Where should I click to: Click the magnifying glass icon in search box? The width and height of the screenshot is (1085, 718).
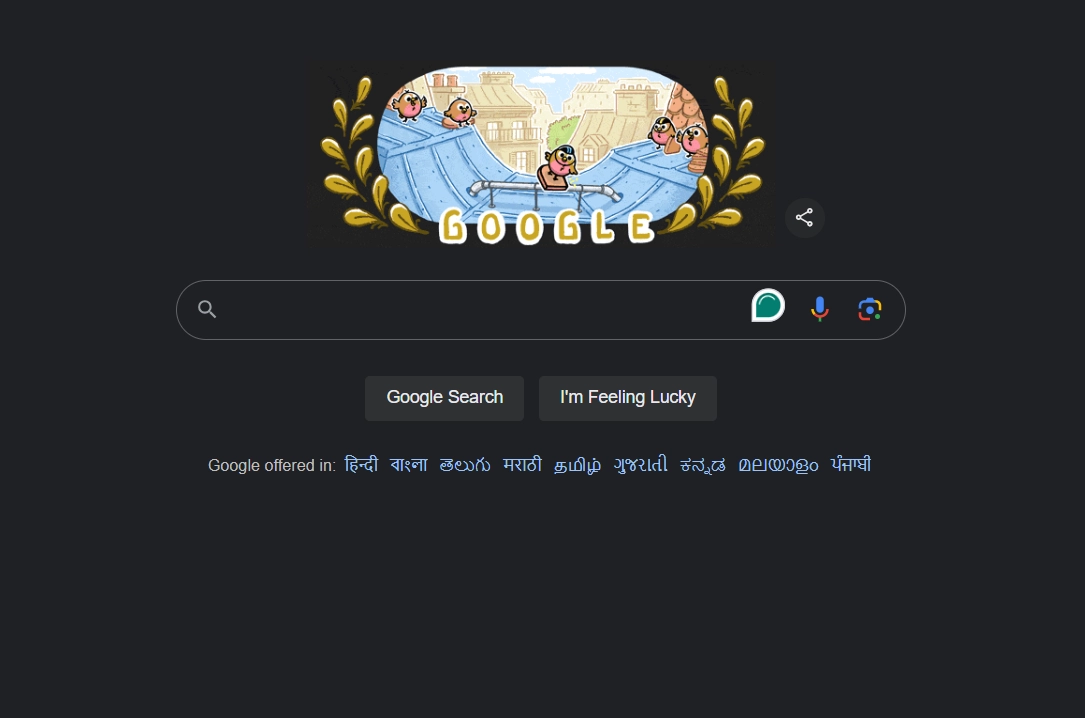click(207, 309)
